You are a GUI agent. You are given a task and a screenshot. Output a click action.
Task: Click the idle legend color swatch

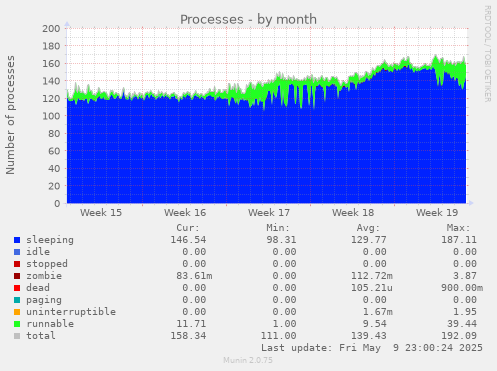[17, 252]
